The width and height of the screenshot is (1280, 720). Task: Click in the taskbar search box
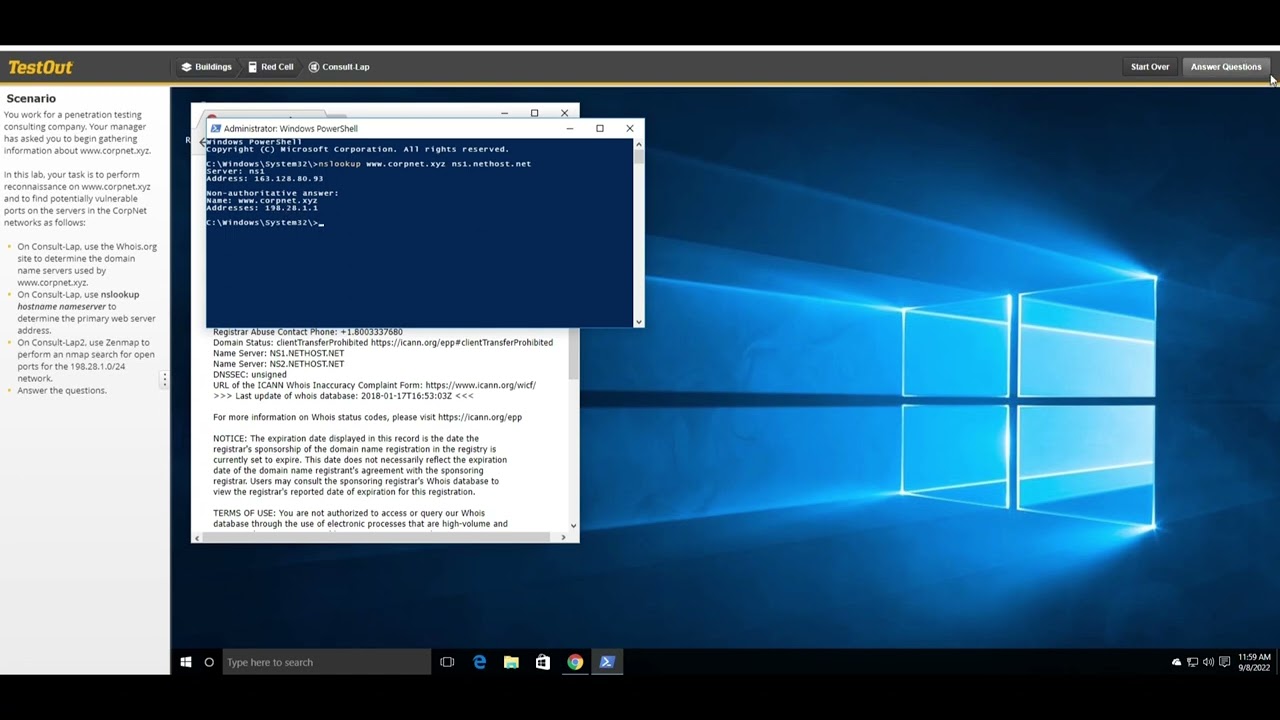pos(326,662)
